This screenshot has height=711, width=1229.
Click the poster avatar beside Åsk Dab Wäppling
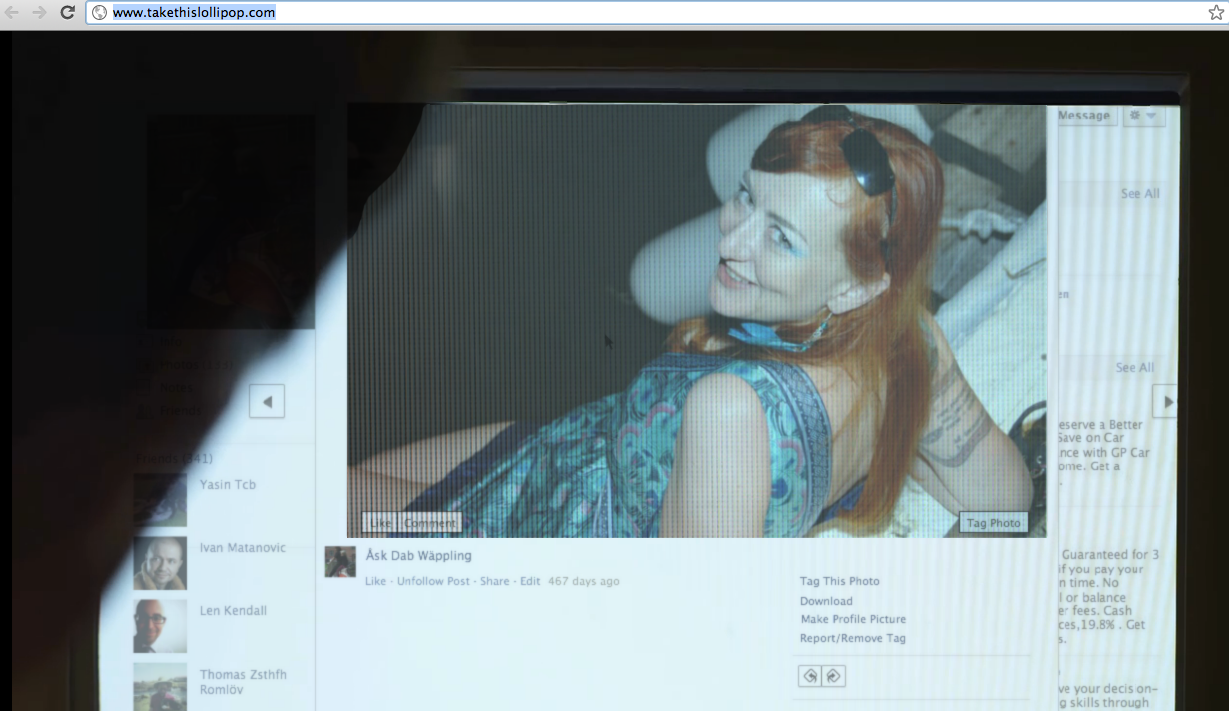tap(340, 561)
